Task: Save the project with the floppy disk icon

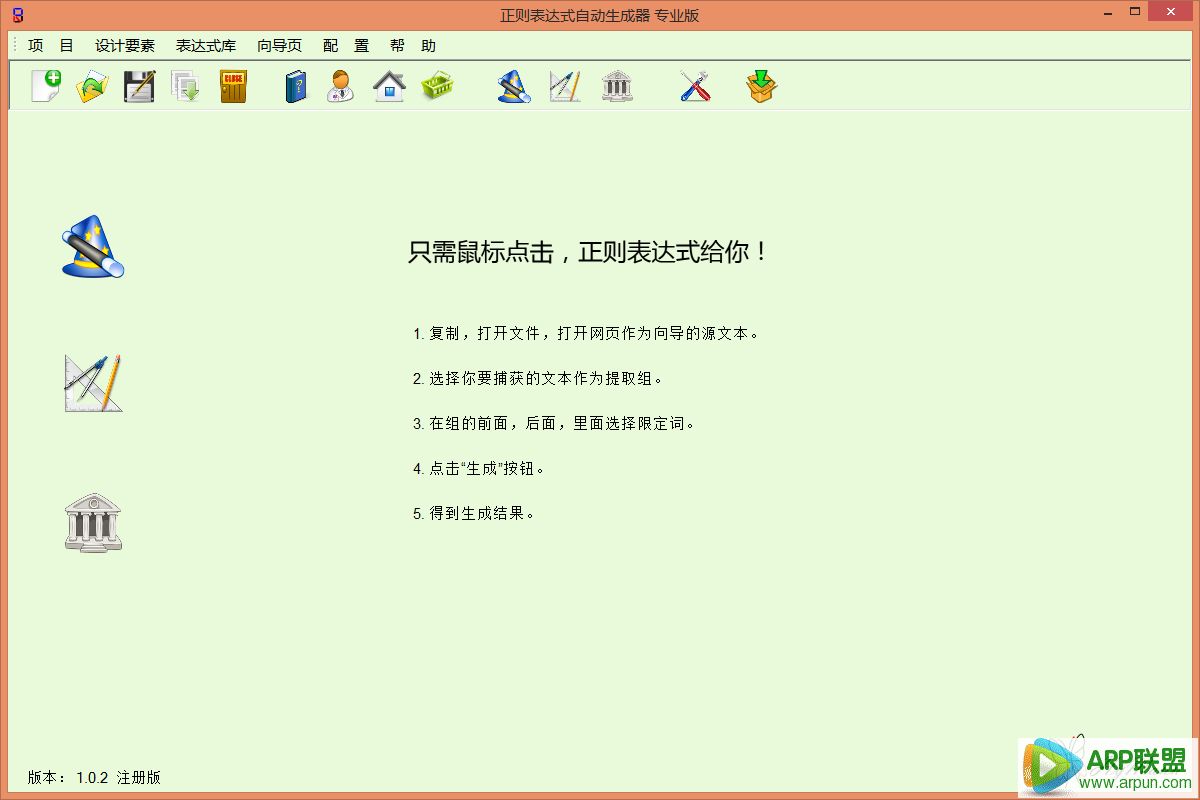Action: tap(139, 86)
